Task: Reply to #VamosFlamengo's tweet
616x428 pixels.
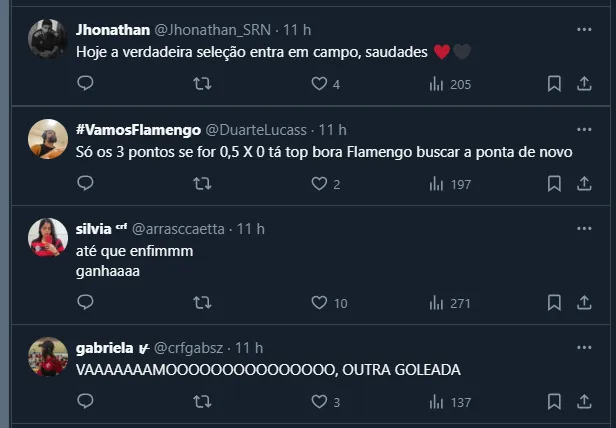Action: pyautogui.click(x=85, y=183)
